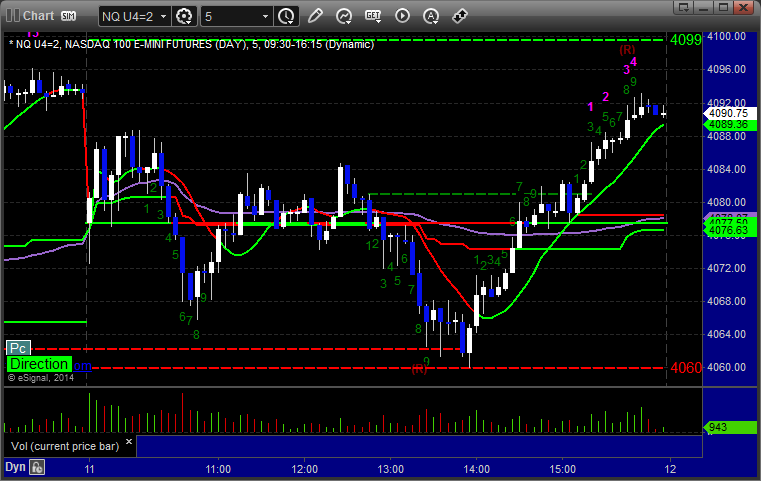Click the bar replay play icon
The width and height of the screenshot is (761, 481).
[402, 16]
